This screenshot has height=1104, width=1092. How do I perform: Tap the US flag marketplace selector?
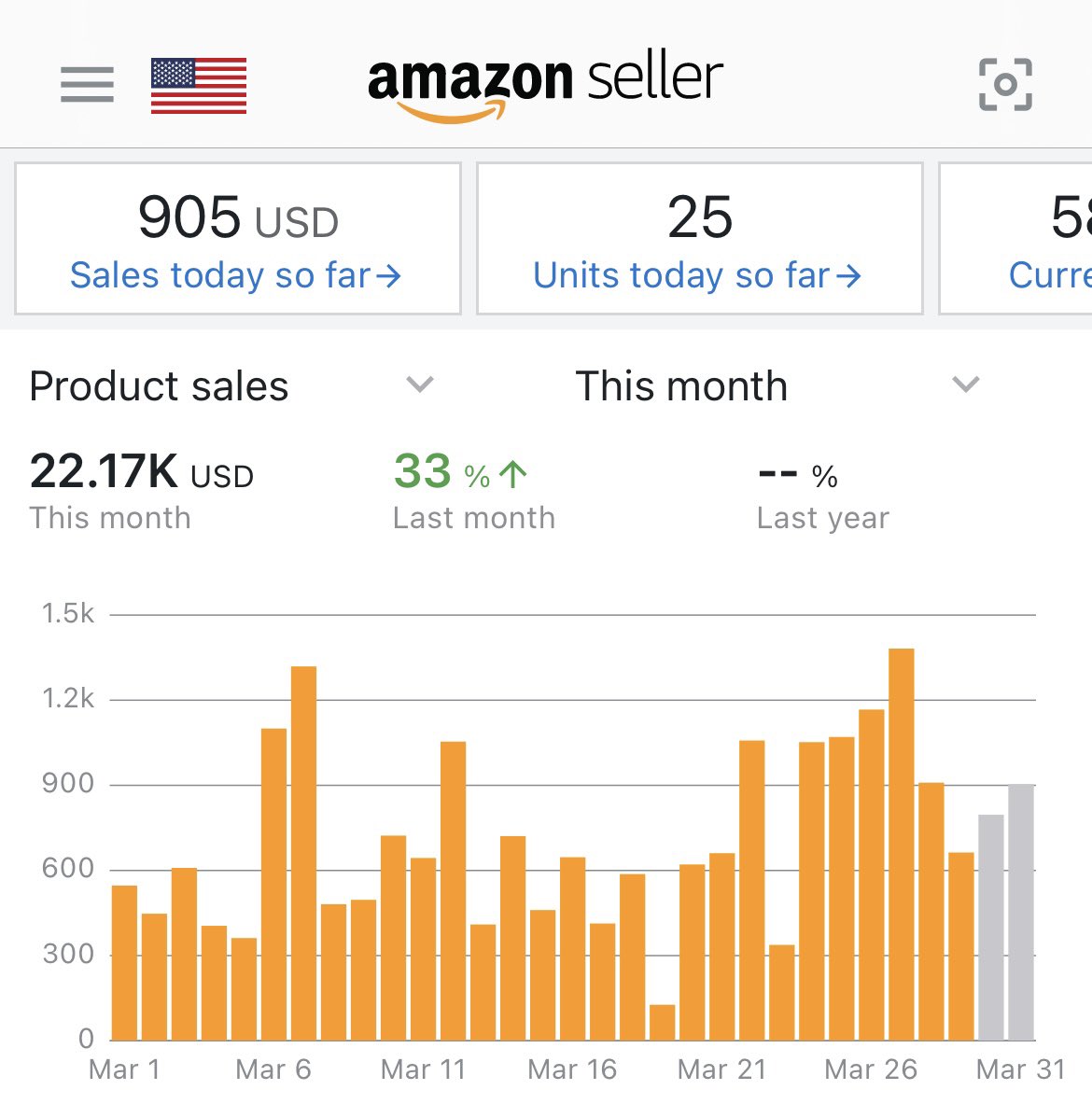(199, 85)
